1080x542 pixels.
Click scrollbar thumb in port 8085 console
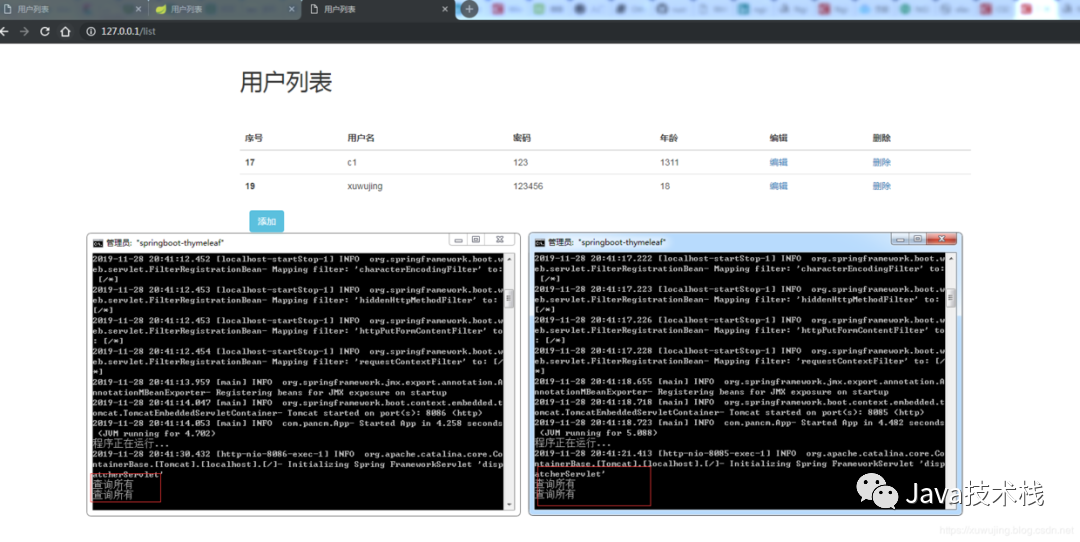click(x=951, y=298)
